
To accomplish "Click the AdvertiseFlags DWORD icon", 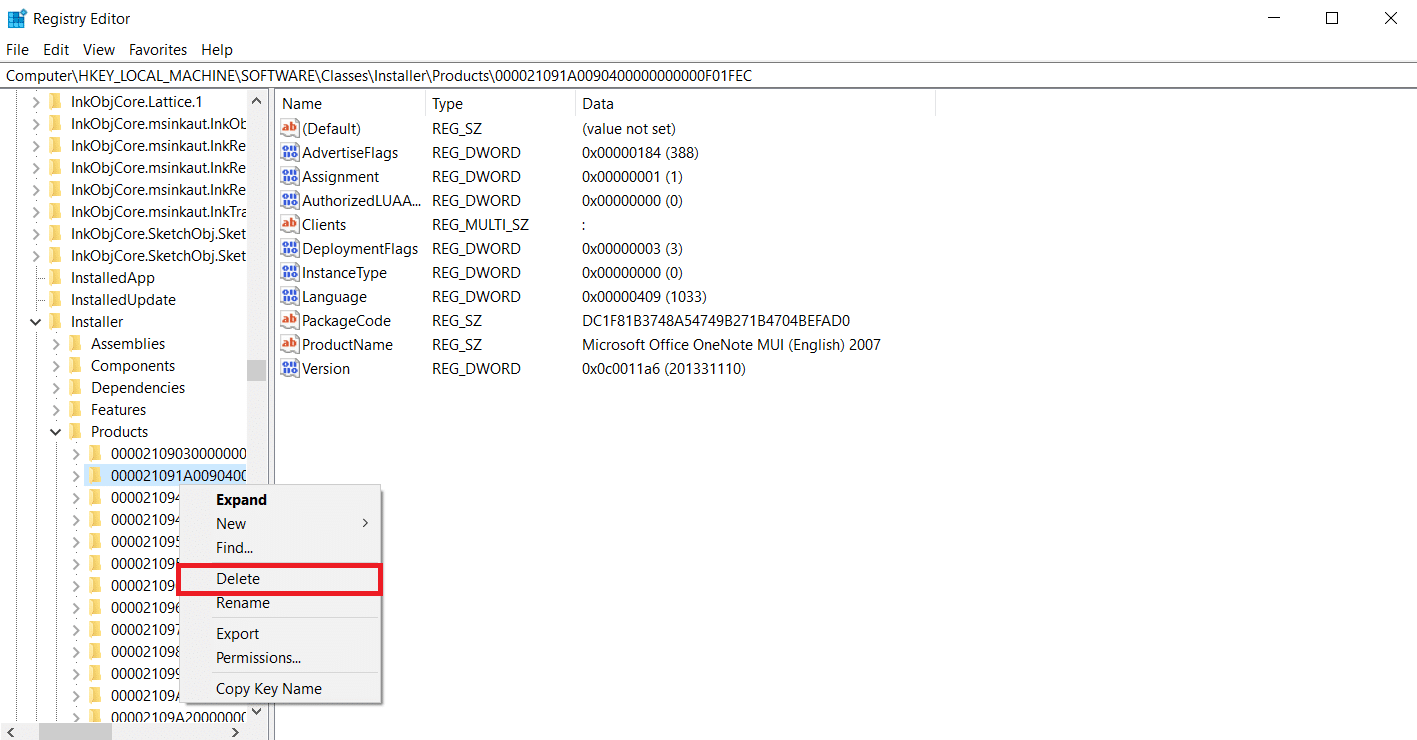I will [290, 152].
